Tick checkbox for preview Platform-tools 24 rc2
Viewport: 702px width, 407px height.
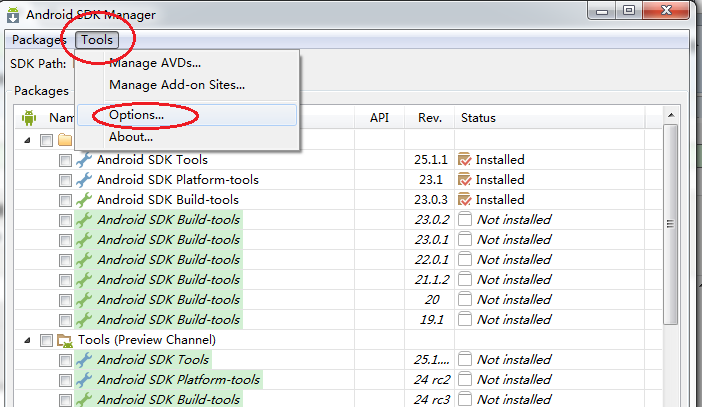point(65,380)
